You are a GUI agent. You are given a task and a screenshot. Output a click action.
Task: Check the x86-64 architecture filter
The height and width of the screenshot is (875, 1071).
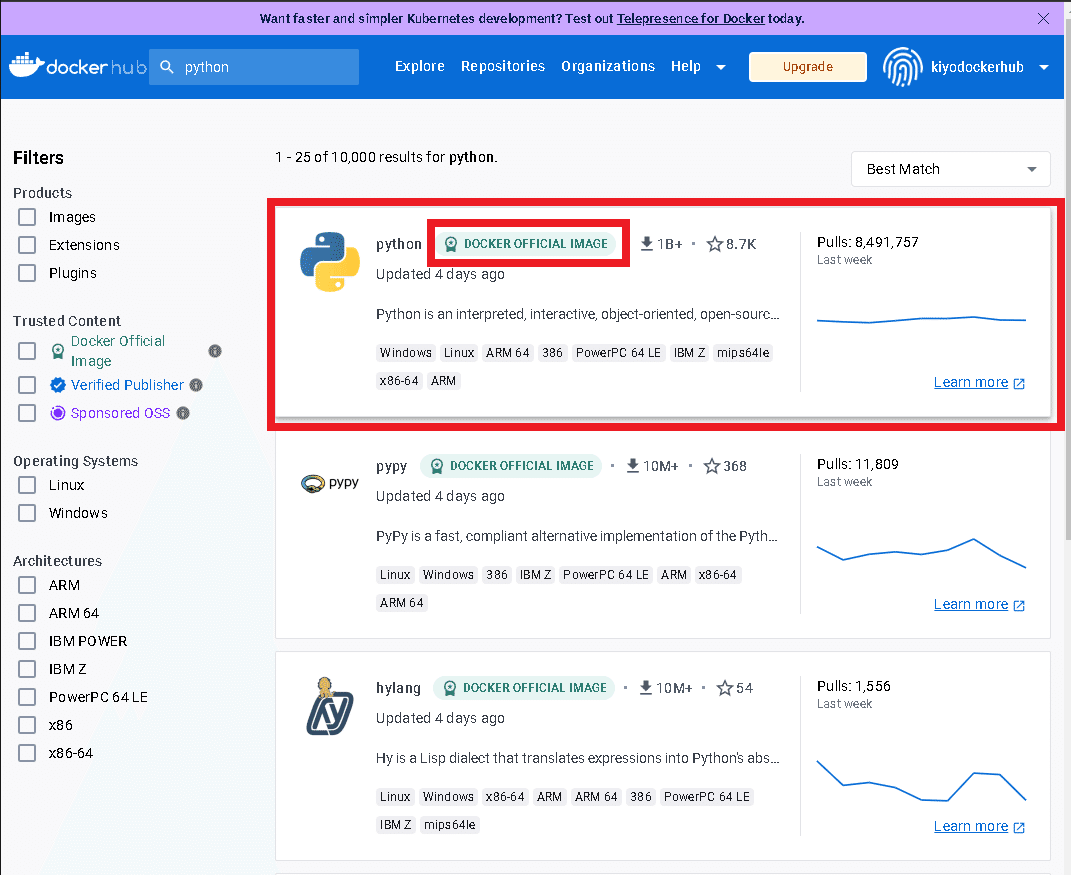(27, 753)
